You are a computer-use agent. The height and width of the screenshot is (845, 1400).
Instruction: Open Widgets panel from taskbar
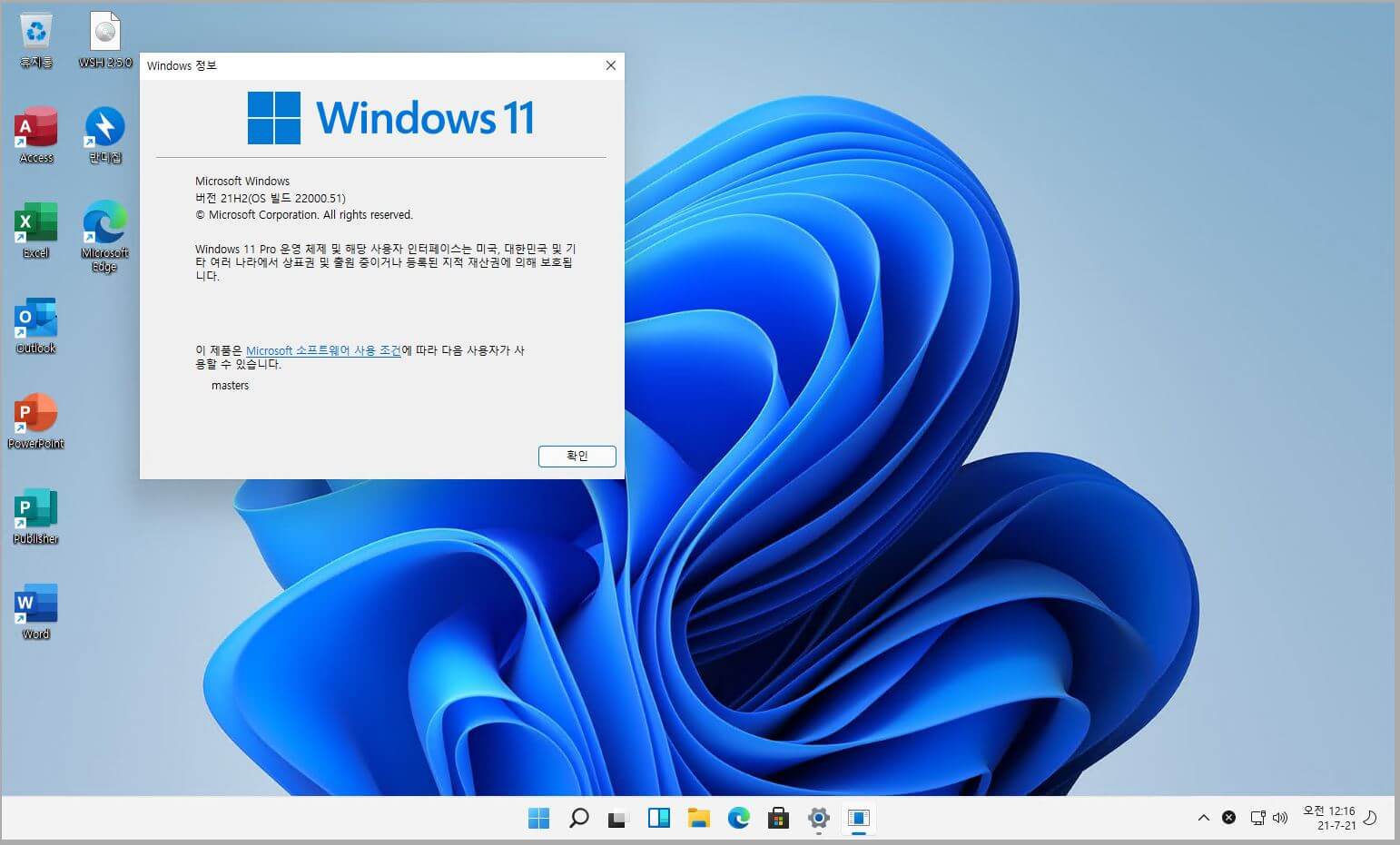pos(658,818)
